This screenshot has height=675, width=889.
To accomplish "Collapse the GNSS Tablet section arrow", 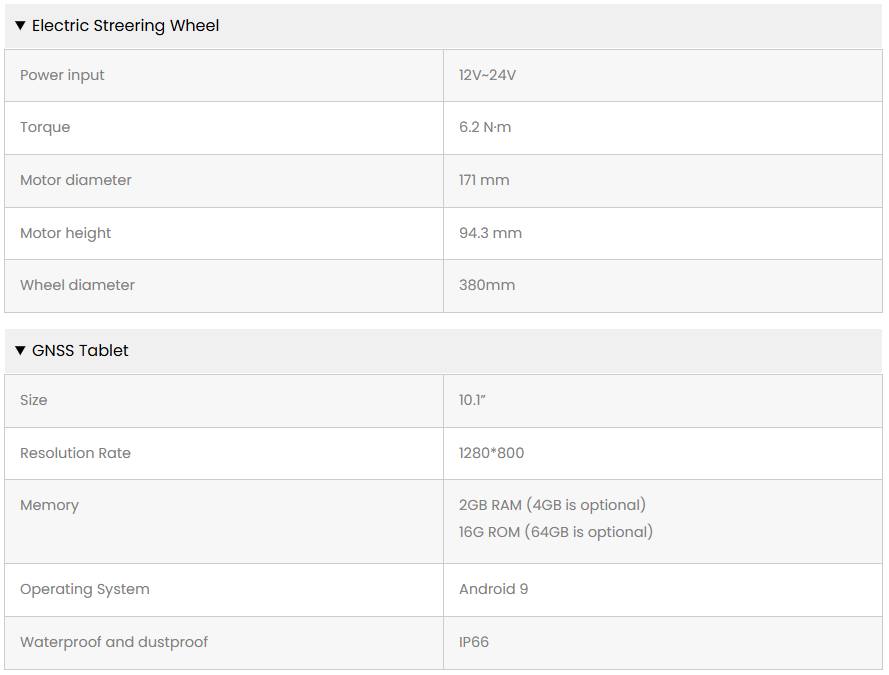I will coord(20,351).
